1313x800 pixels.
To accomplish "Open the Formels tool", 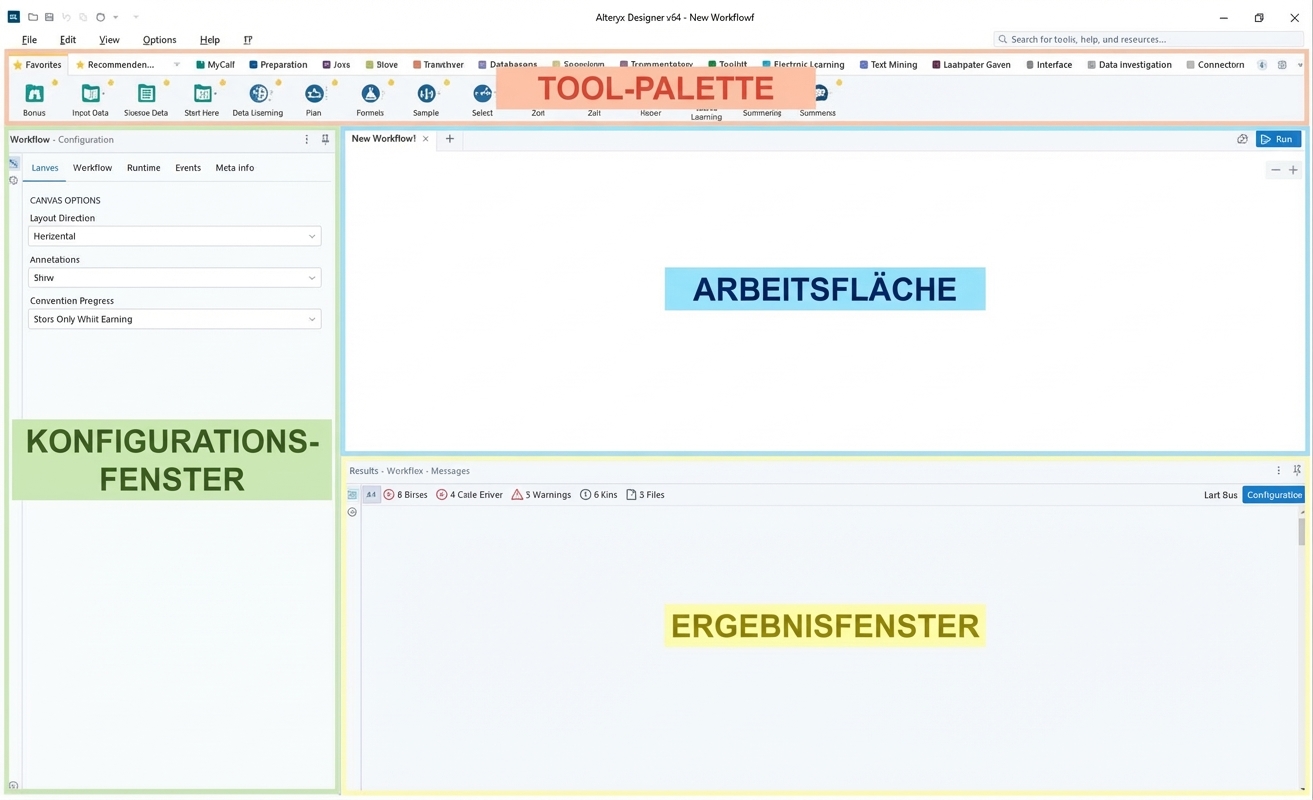I will click(x=370, y=95).
